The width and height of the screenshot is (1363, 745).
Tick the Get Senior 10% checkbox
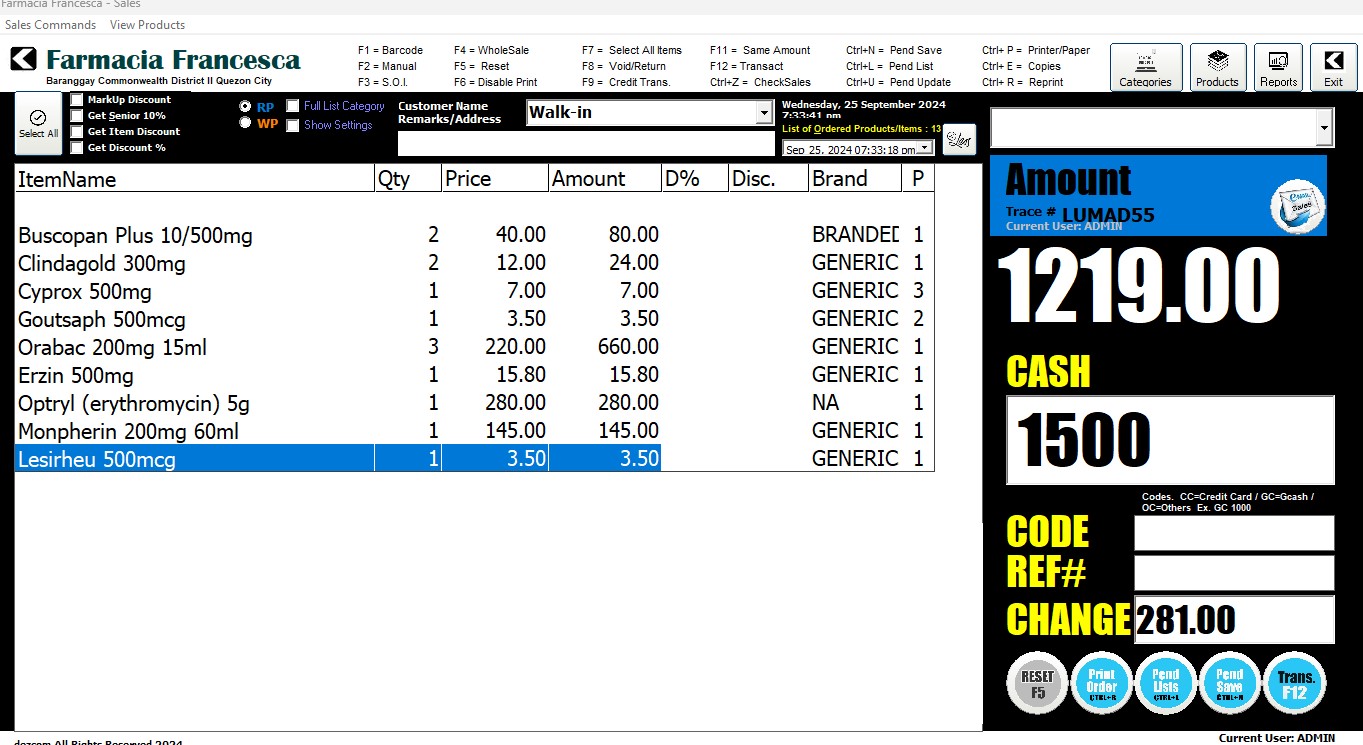click(77, 116)
